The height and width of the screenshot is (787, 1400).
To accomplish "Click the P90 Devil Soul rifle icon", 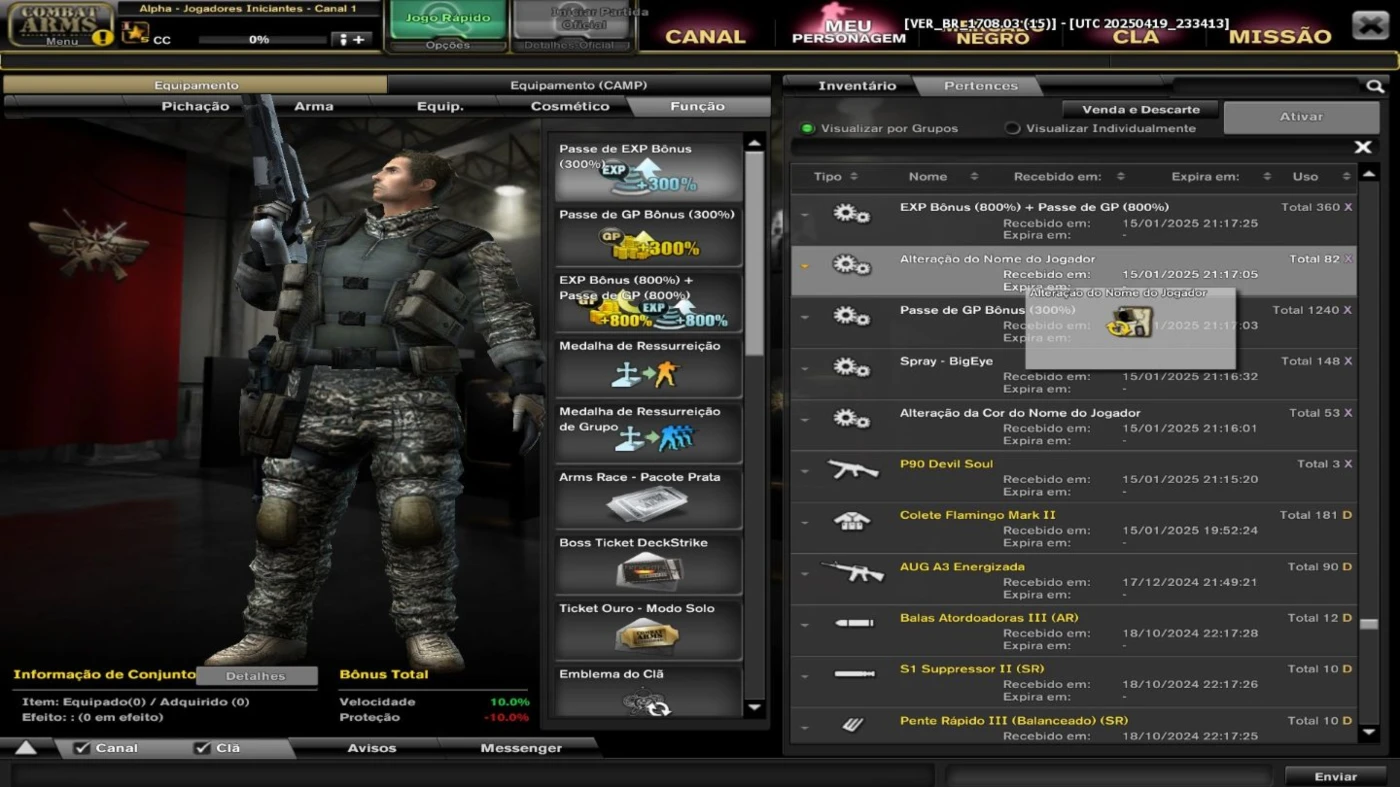I will pyautogui.click(x=853, y=469).
